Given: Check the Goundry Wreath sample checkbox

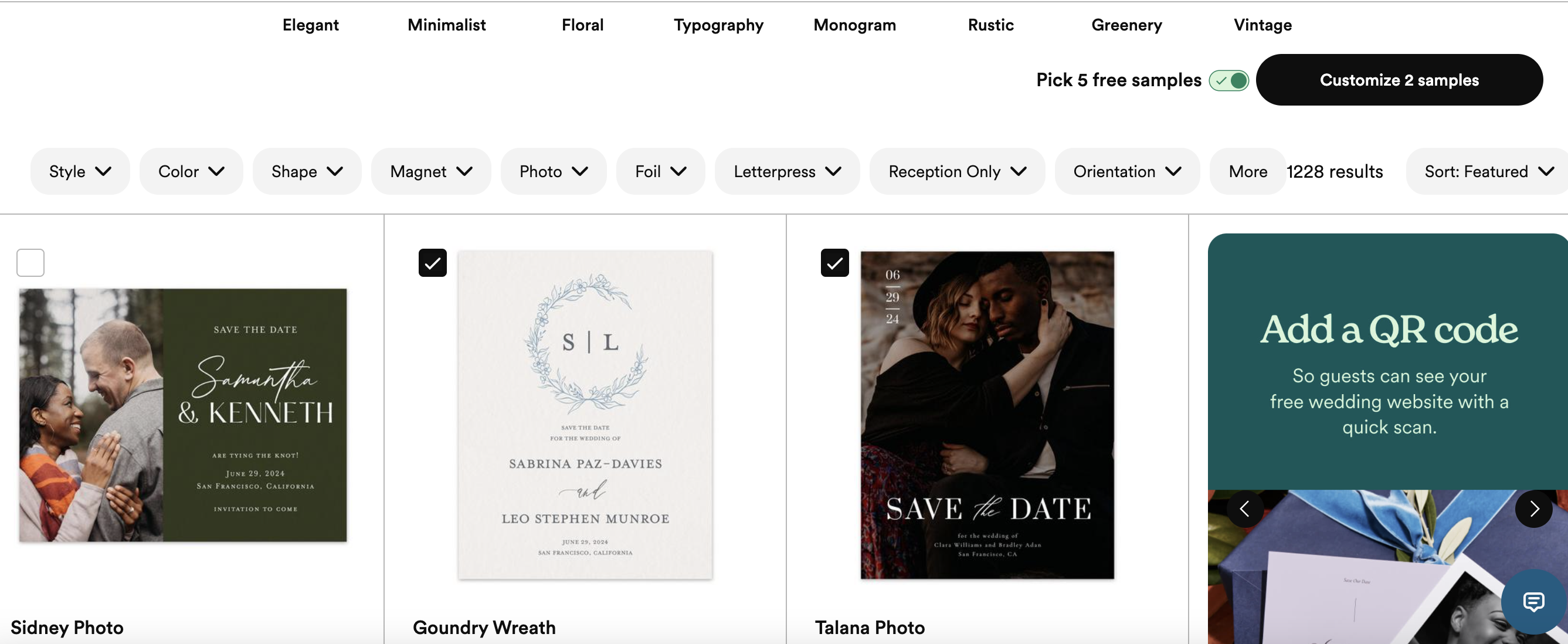Looking at the screenshot, I should [x=432, y=262].
